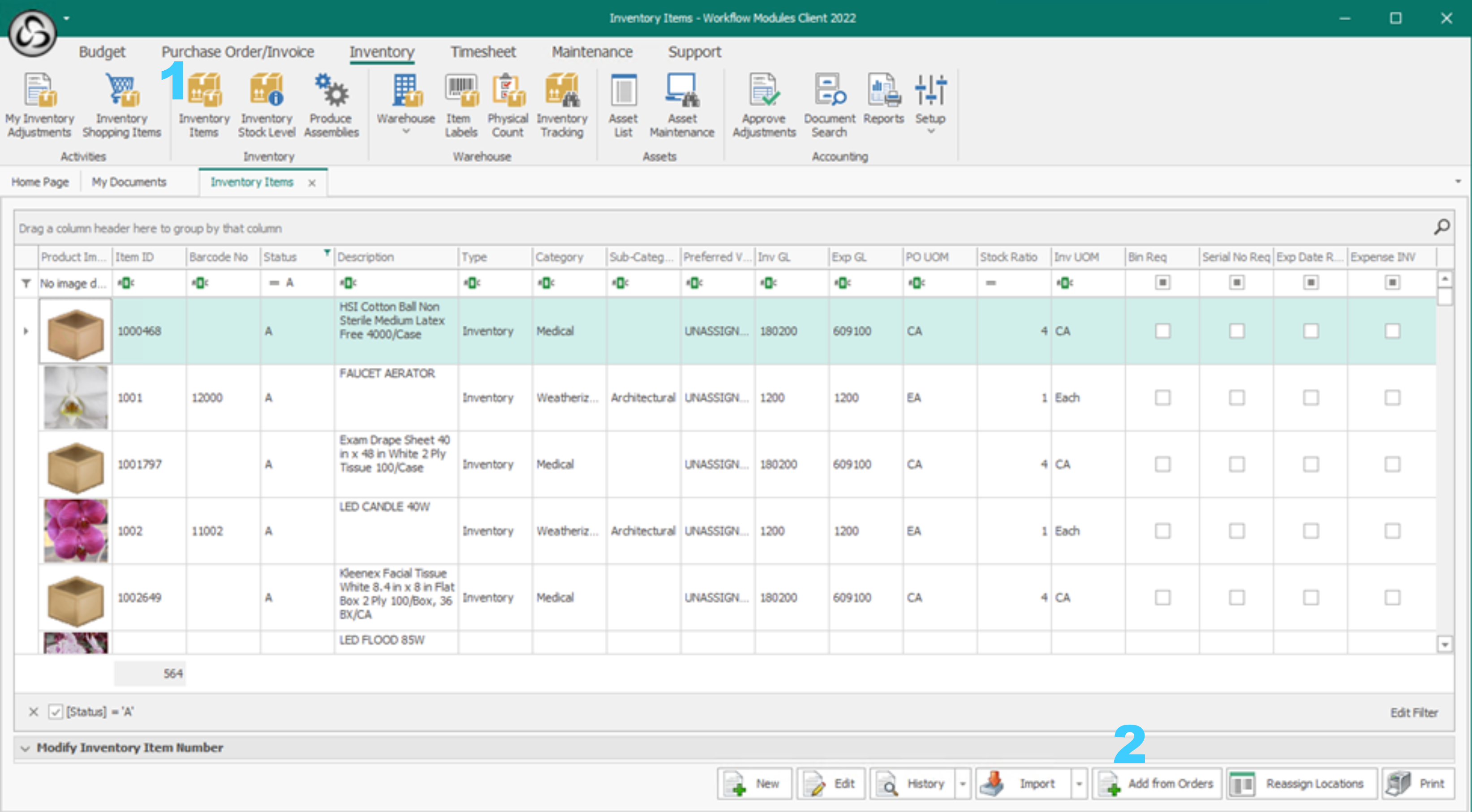Click the Add from Orders button

[1157, 783]
